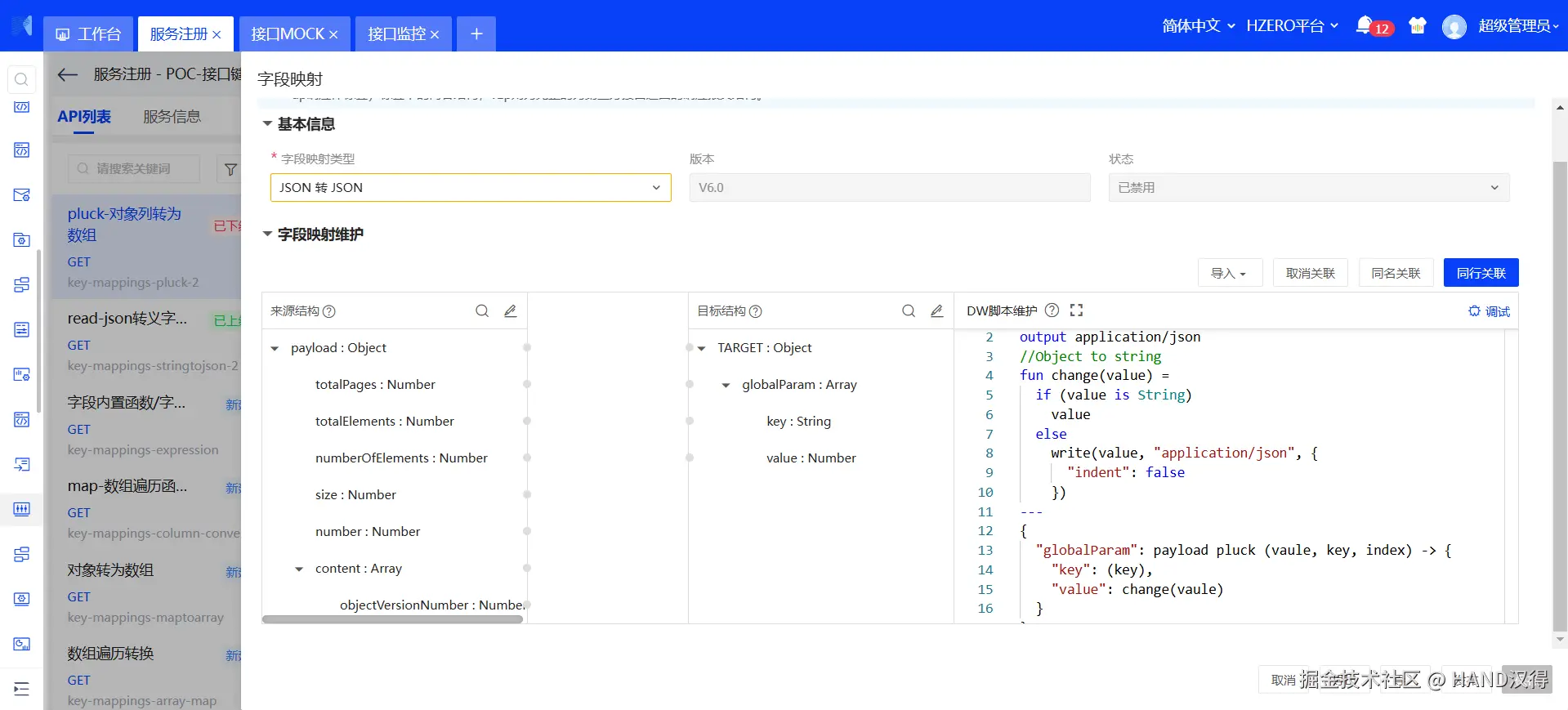Click the source structure horizontal scrollbar

[x=392, y=619]
